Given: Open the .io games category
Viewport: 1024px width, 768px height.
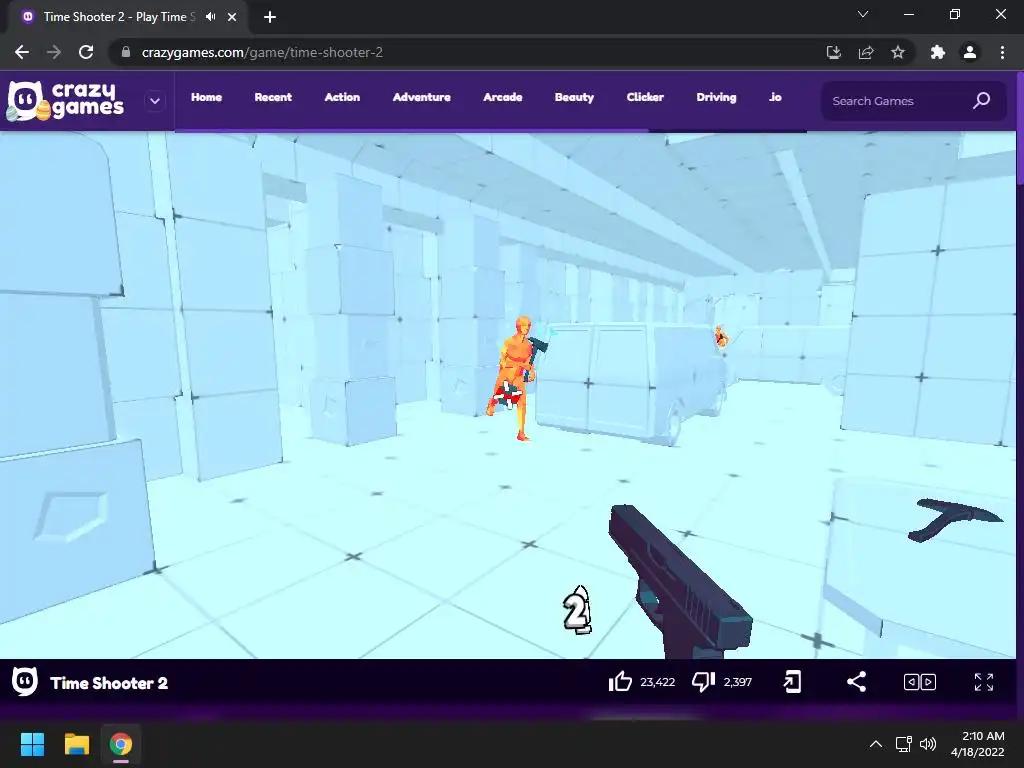Looking at the screenshot, I should [x=775, y=97].
